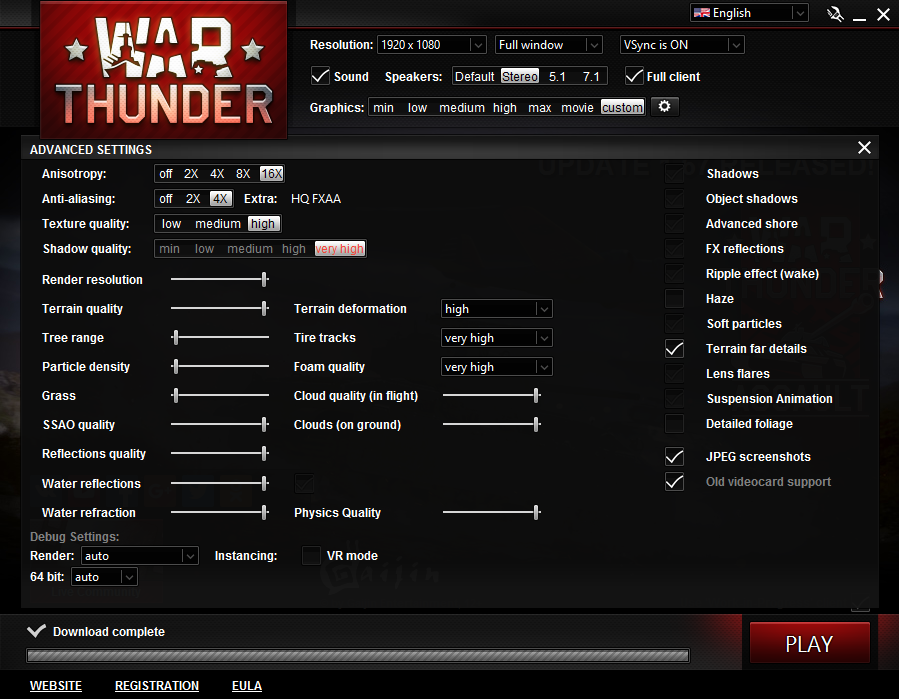Click the Particle density slider
The height and width of the screenshot is (699, 899).
[x=220, y=366]
